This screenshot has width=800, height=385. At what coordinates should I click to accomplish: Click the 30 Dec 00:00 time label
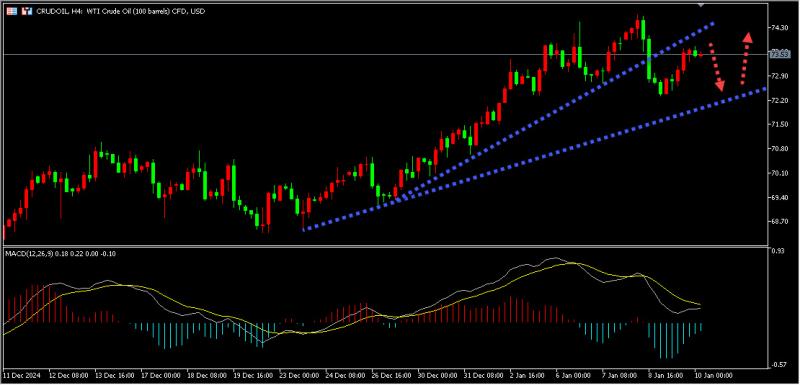tap(438, 374)
